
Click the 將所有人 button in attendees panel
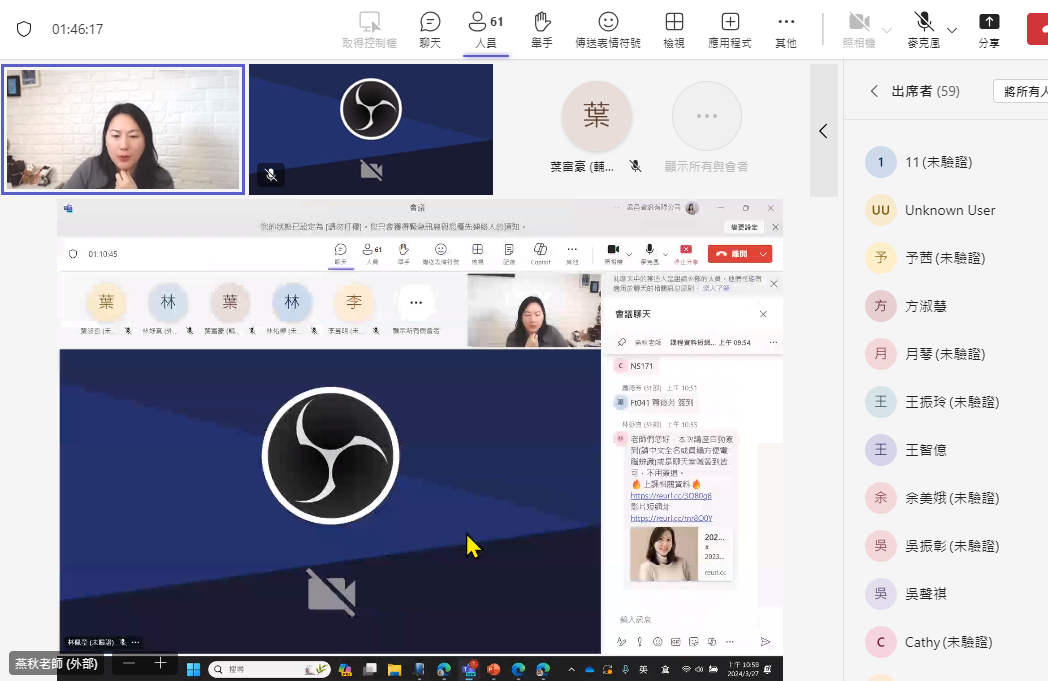[x=1021, y=91]
